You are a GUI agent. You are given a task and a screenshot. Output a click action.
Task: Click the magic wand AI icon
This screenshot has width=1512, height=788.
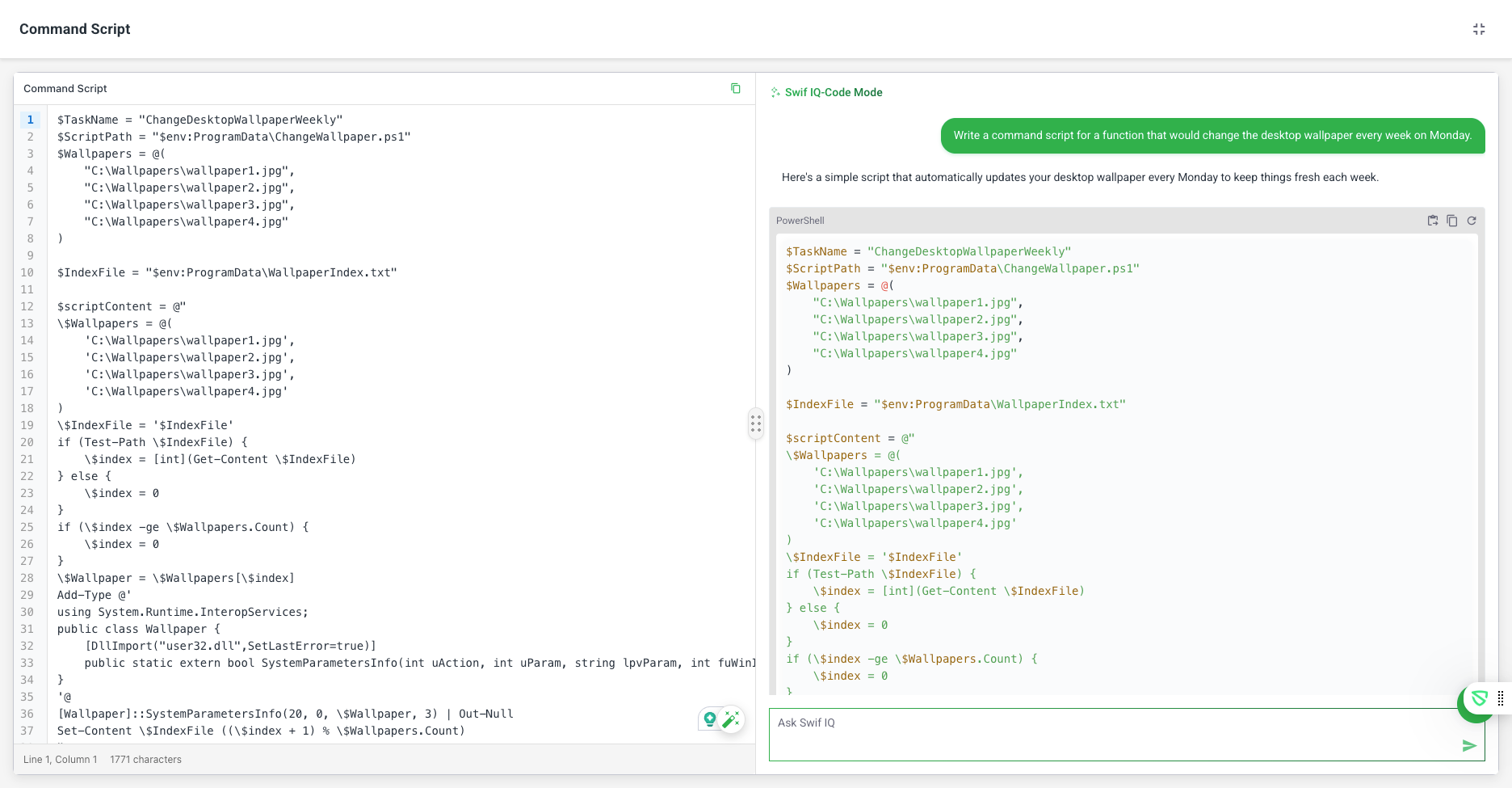click(731, 719)
